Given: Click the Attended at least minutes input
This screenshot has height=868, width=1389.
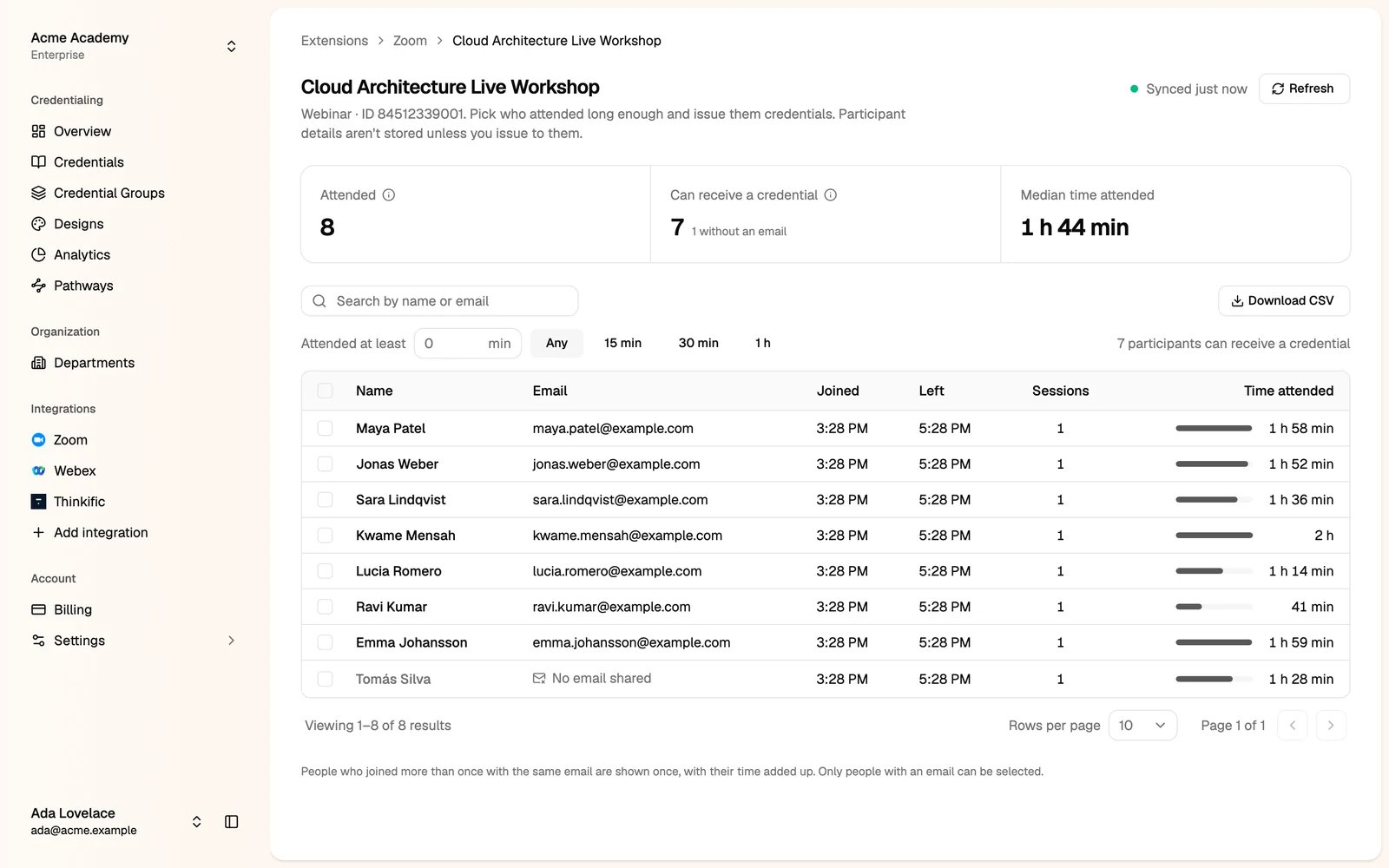Looking at the screenshot, I should 468,344.
